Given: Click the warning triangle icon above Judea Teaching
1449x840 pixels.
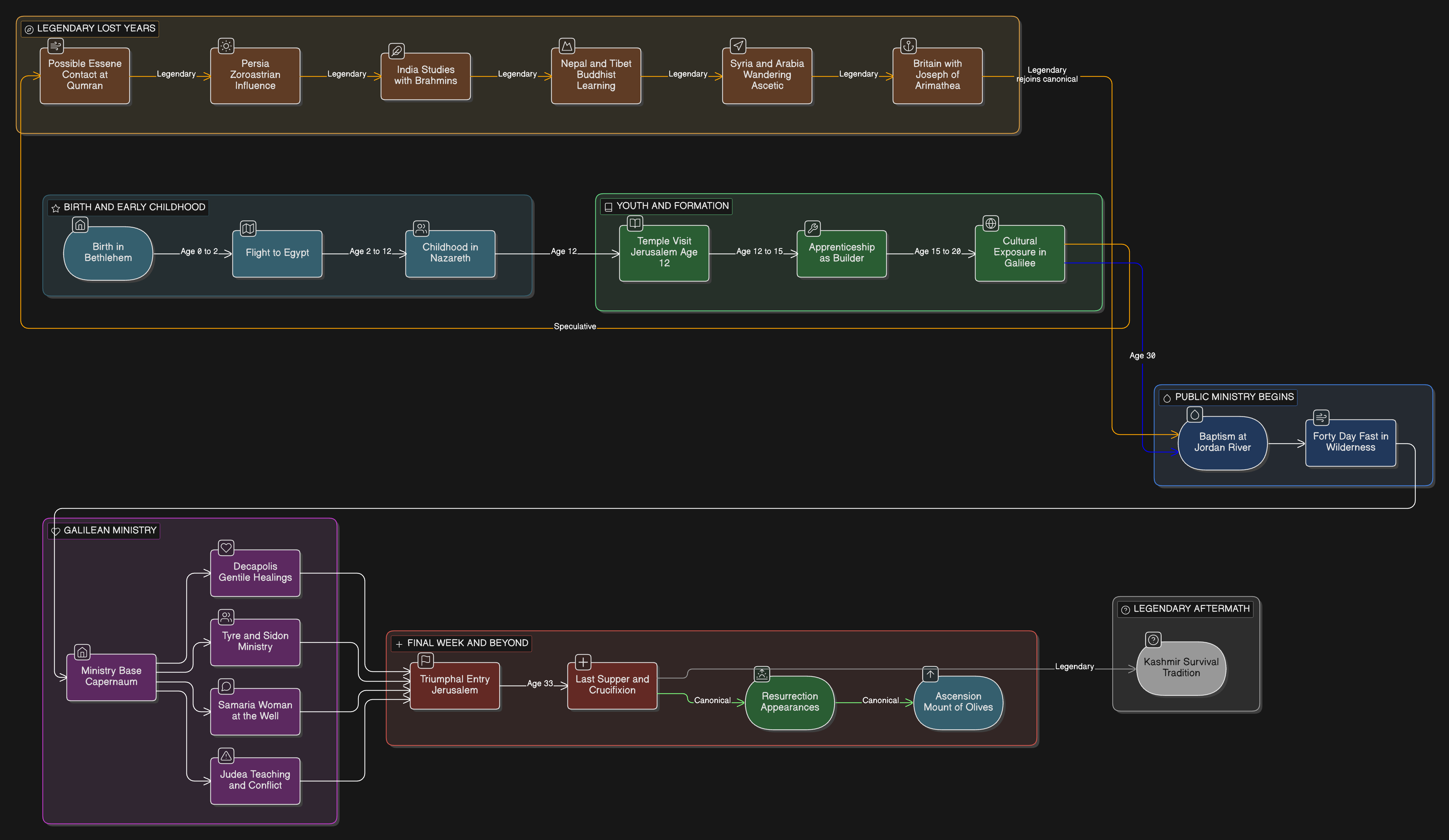Looking at the screenshot, I should pos(226,755).
